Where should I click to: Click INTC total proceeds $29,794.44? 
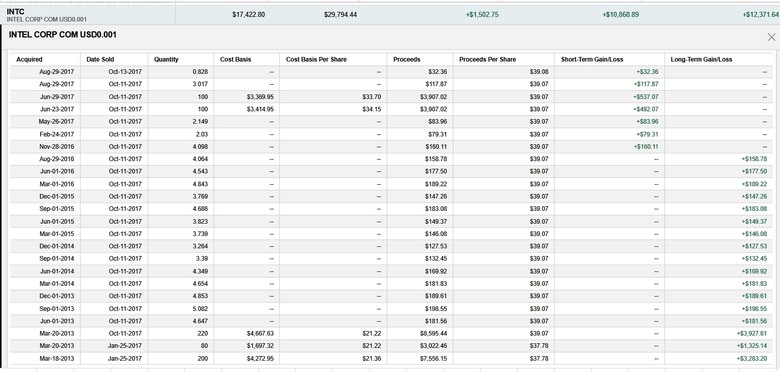pos(340,15)
